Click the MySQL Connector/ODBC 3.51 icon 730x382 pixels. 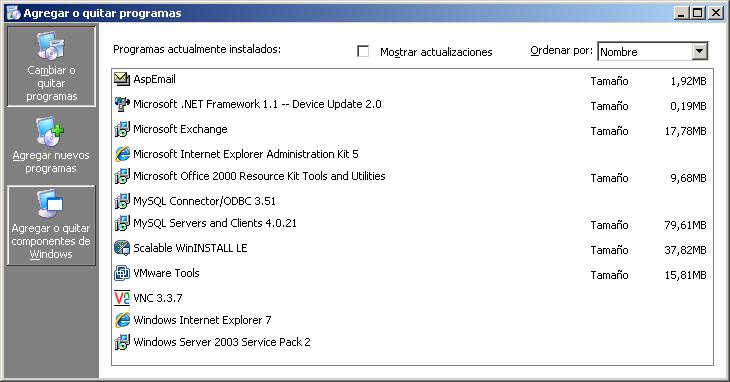click(x=122, y=201)
